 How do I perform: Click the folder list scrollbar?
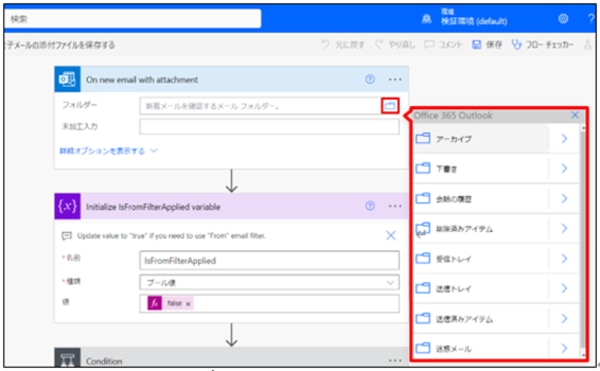pos(583,241)
